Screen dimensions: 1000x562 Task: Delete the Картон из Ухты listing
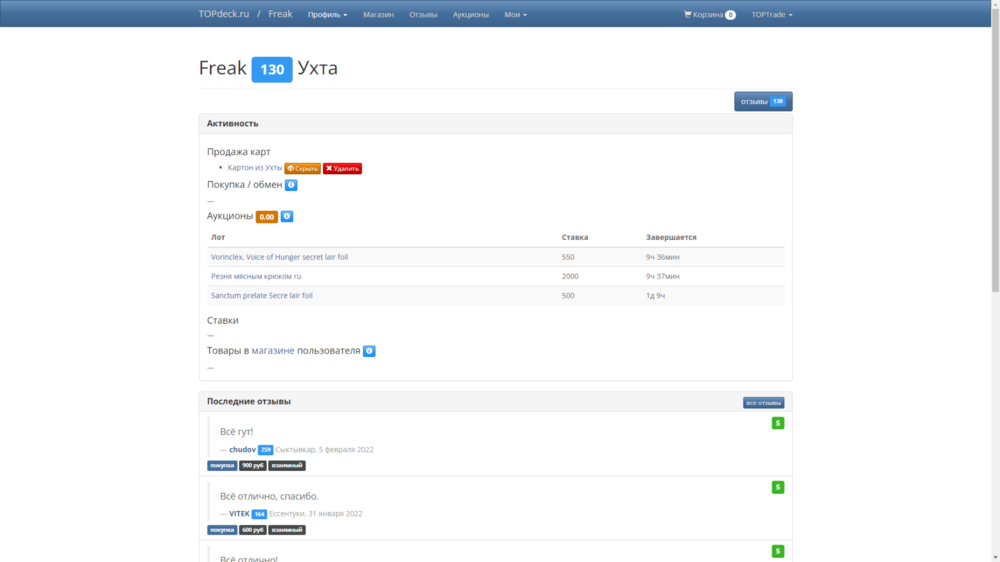tap(342, 169)
